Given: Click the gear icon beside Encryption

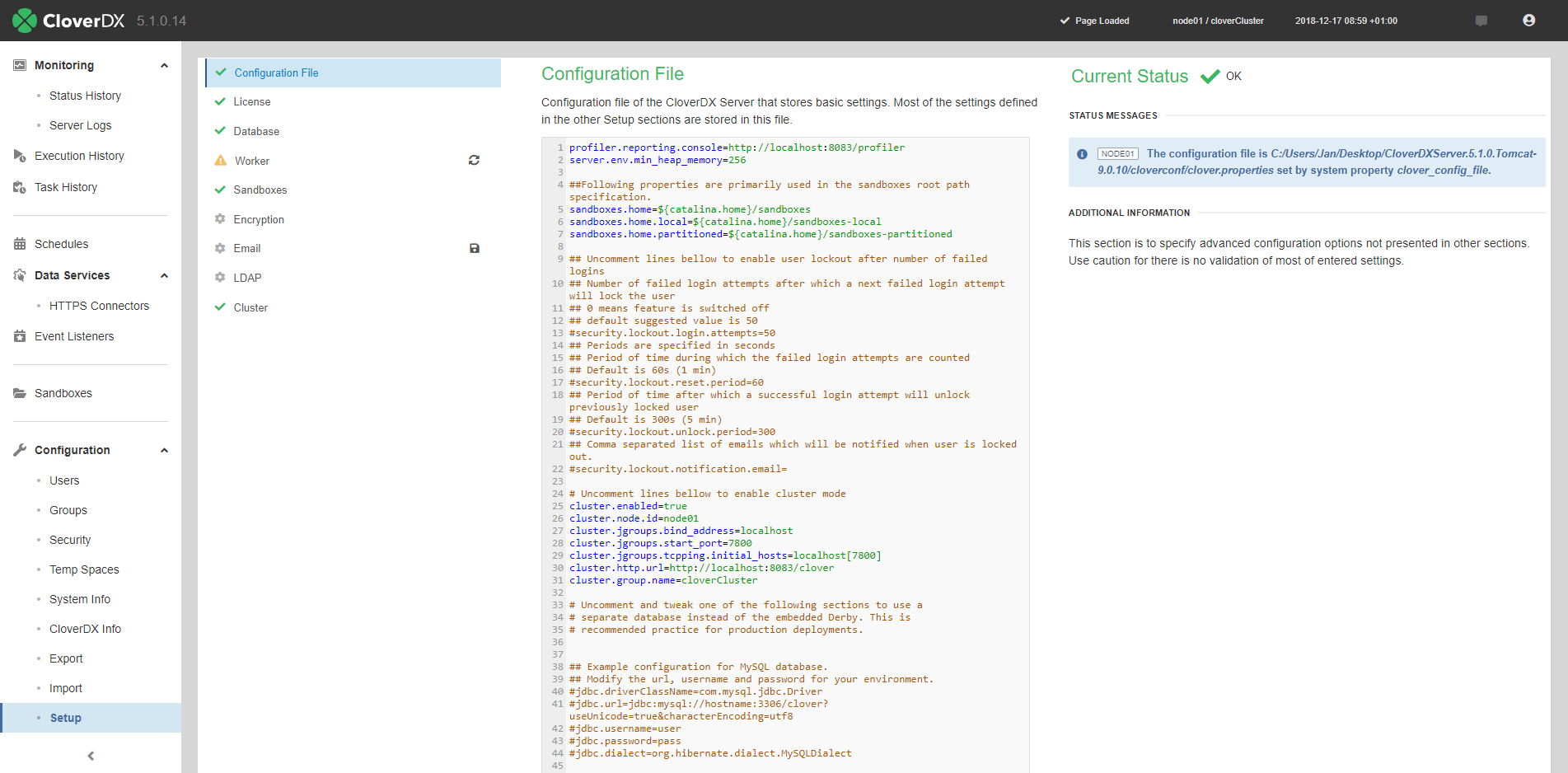Looking at the screenshot, I should coord(220,219).
